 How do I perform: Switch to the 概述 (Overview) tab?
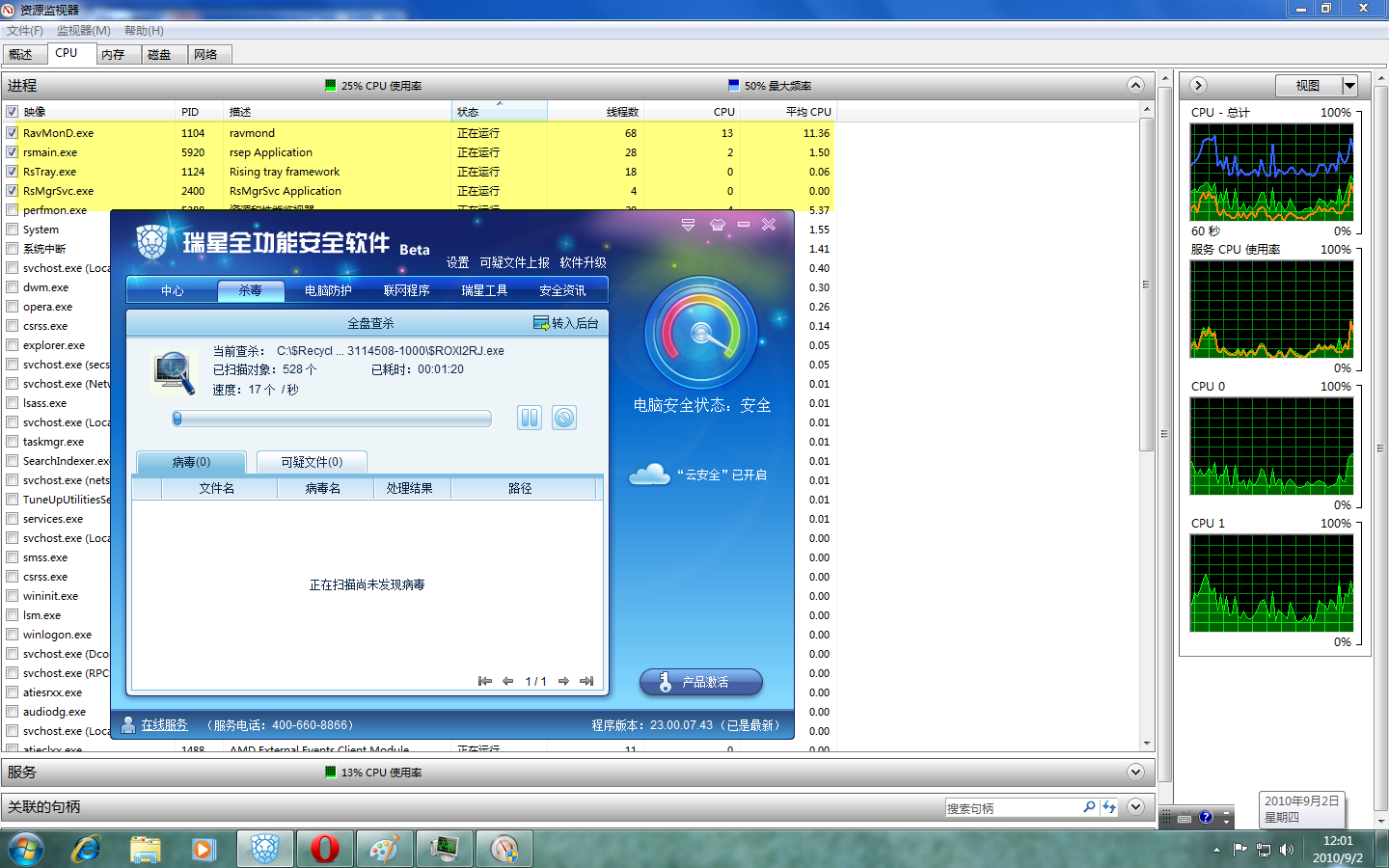point(22,55)
